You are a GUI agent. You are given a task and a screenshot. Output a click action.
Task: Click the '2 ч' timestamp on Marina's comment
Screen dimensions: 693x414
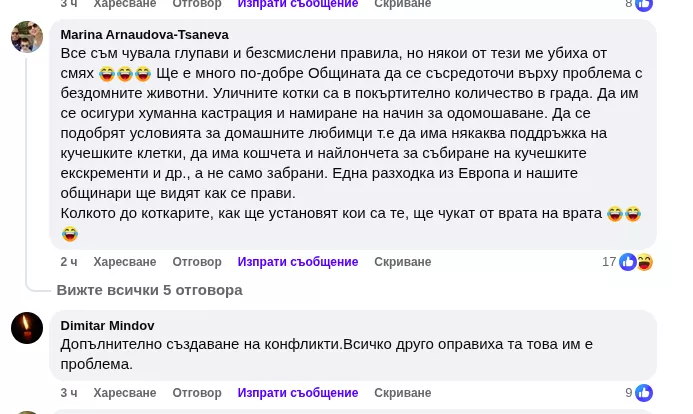(68, 262)
